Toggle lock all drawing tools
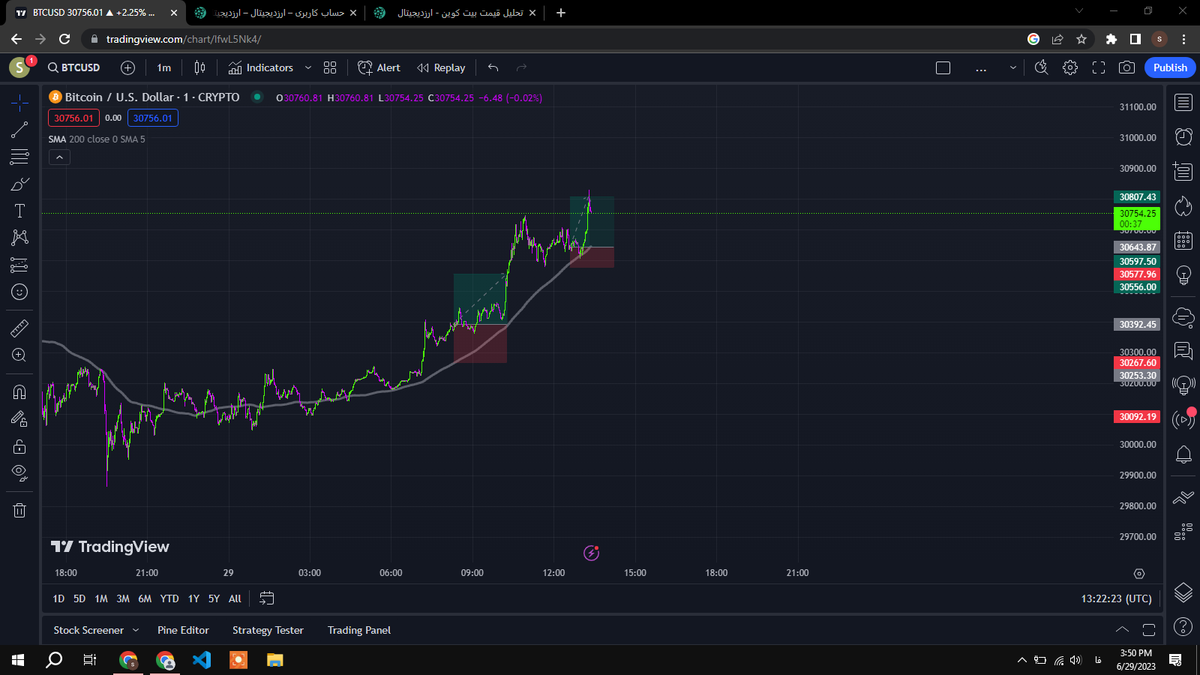This screenshot has width=1200, height=675. pyautogui.click(x=19, y=446)
